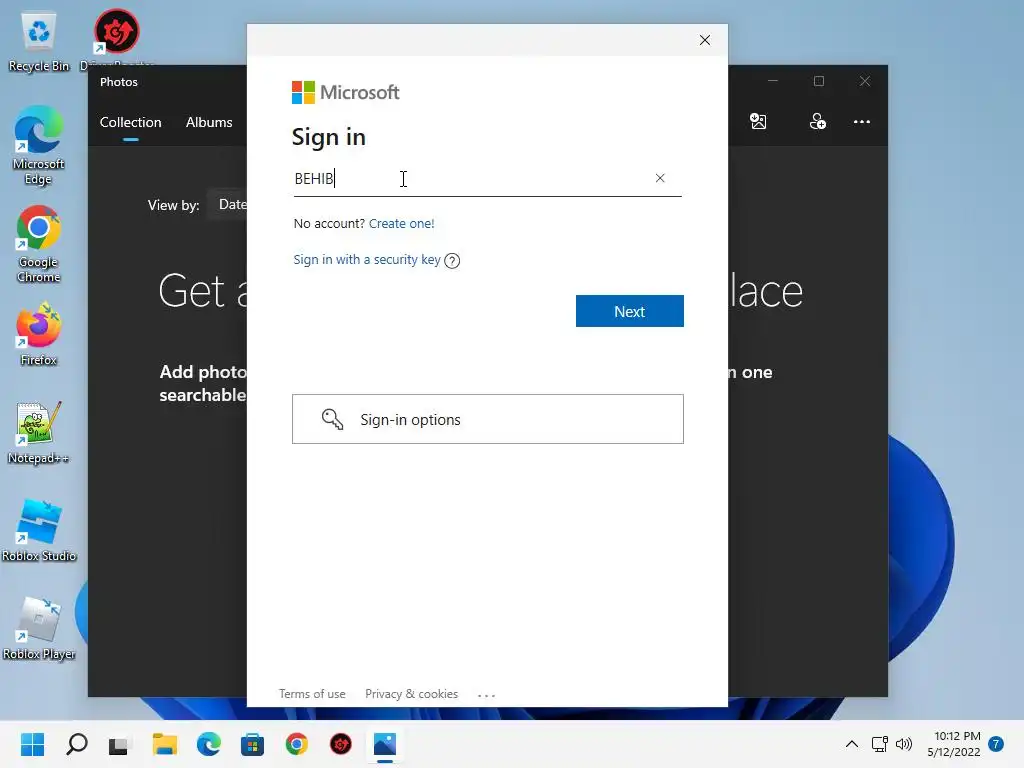Click the Next button
The image size is (1024, 768).
(630, 311)
